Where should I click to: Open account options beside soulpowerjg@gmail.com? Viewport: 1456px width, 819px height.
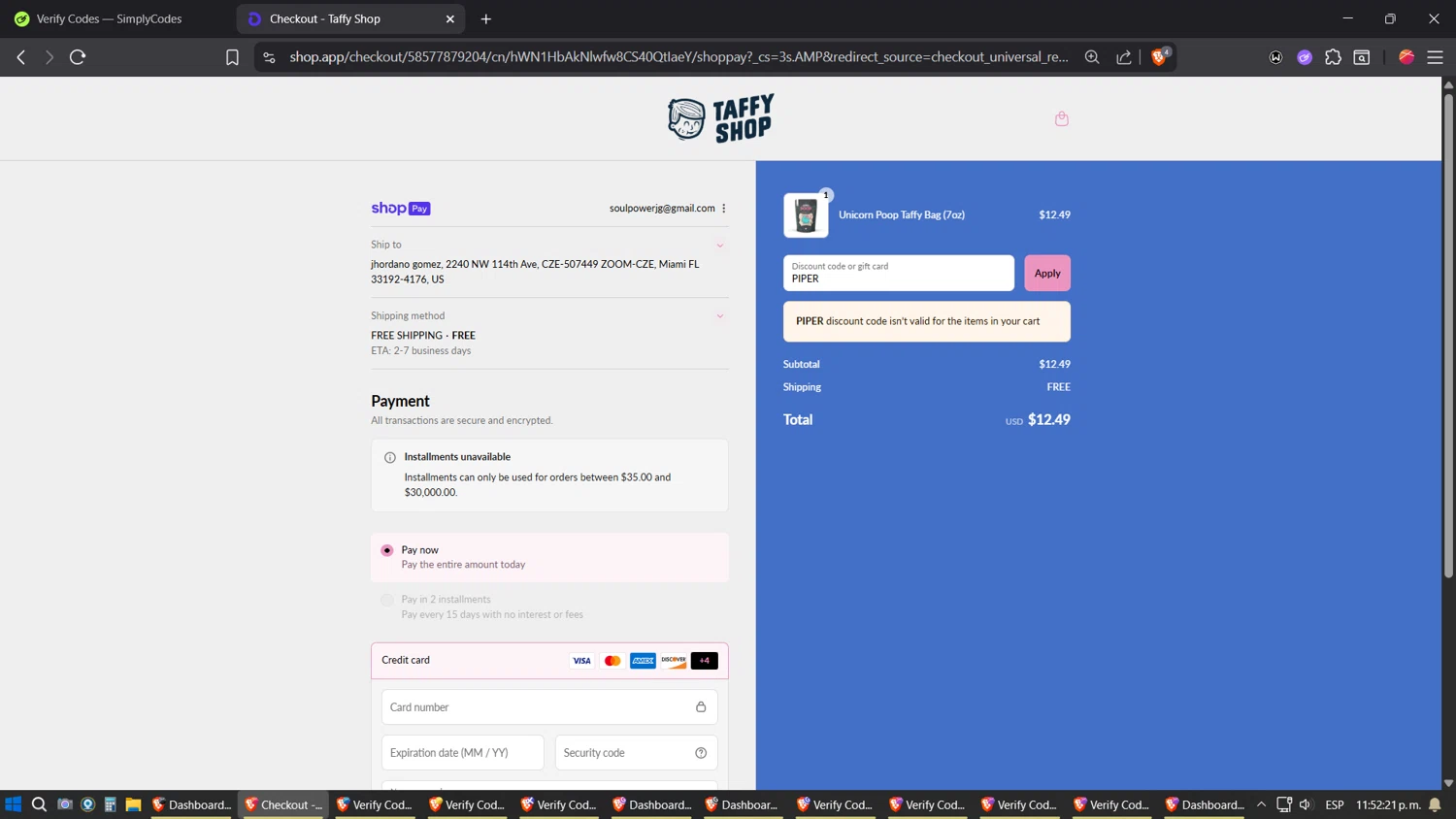click(x=724, y=208)
